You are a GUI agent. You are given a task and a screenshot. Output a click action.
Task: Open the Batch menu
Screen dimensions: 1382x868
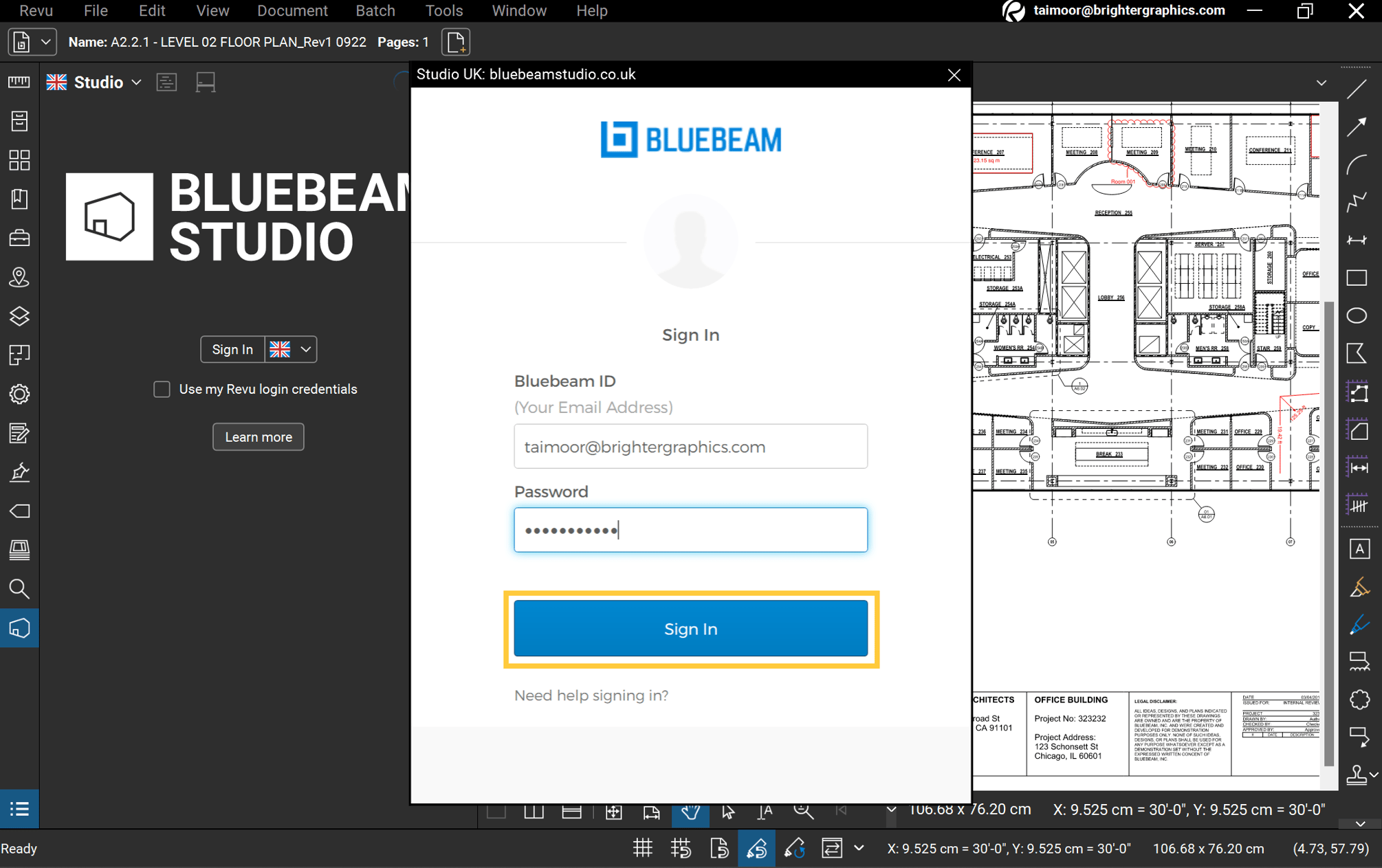(x=375, y=10)
